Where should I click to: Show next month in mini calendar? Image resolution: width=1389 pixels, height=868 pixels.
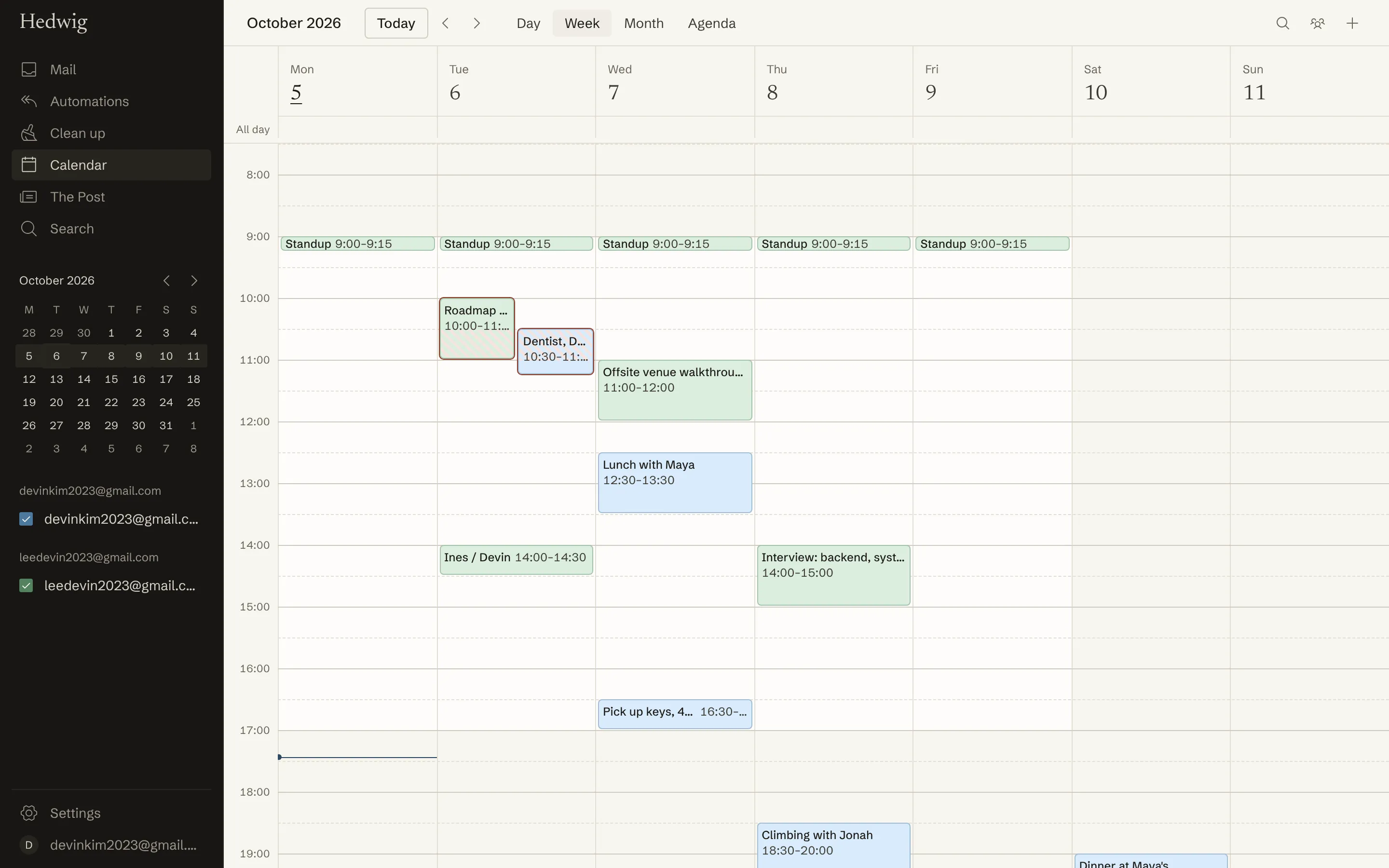tap(194, 281)
